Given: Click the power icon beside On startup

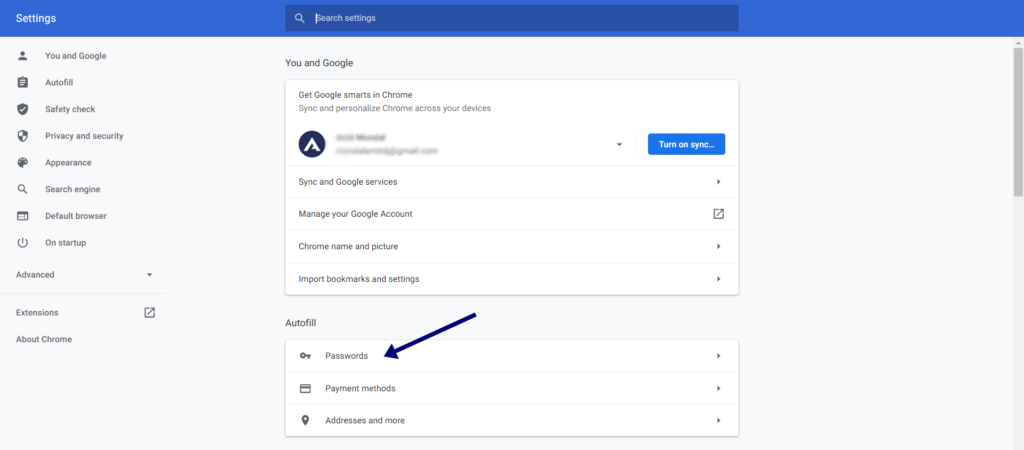Looking at the screenshot, I should point(23,242).
